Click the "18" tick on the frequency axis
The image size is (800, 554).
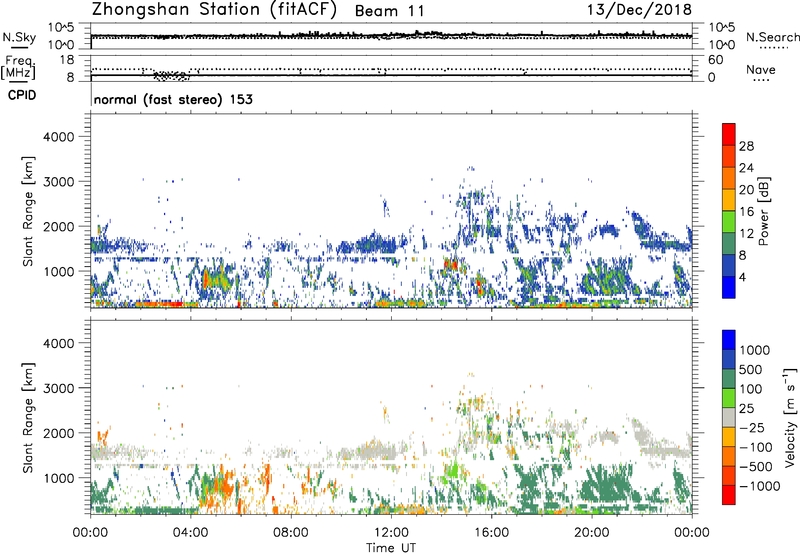coord(67,60)
